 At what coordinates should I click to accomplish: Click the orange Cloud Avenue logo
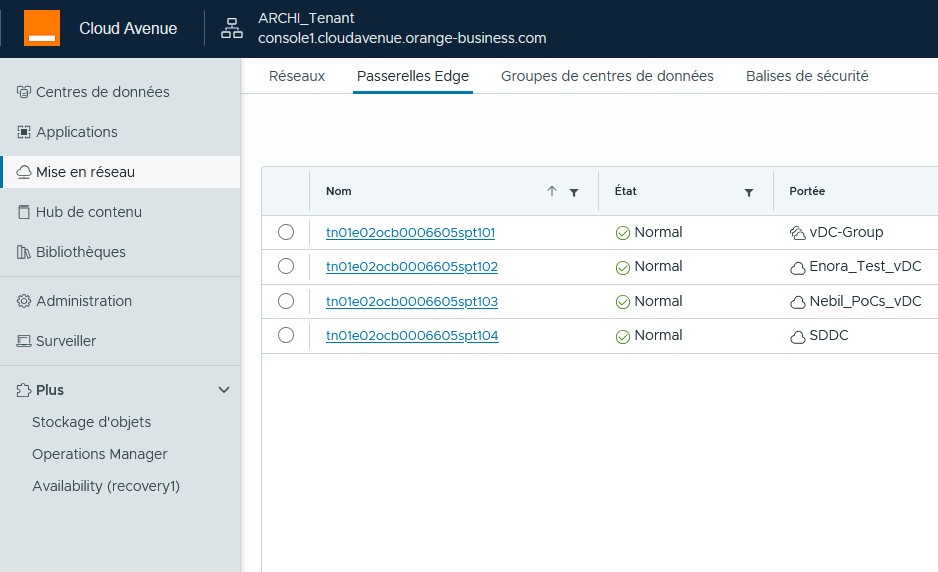point(42,29)
